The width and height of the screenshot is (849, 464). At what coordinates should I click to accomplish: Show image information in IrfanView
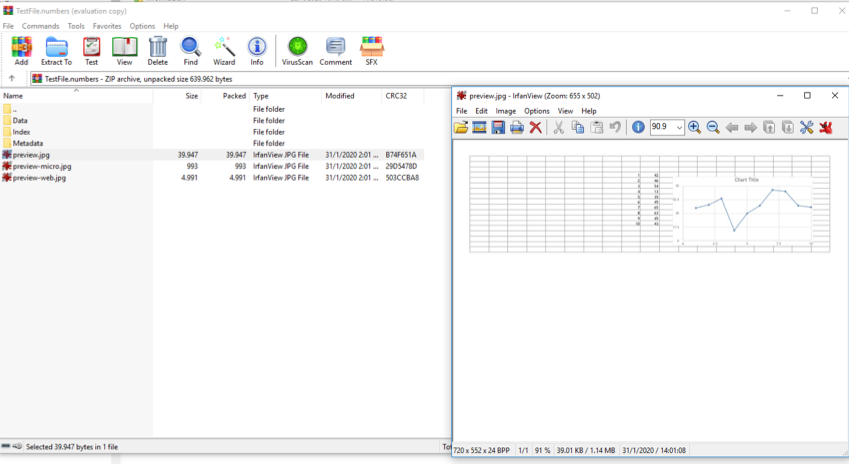pos(638,127)
